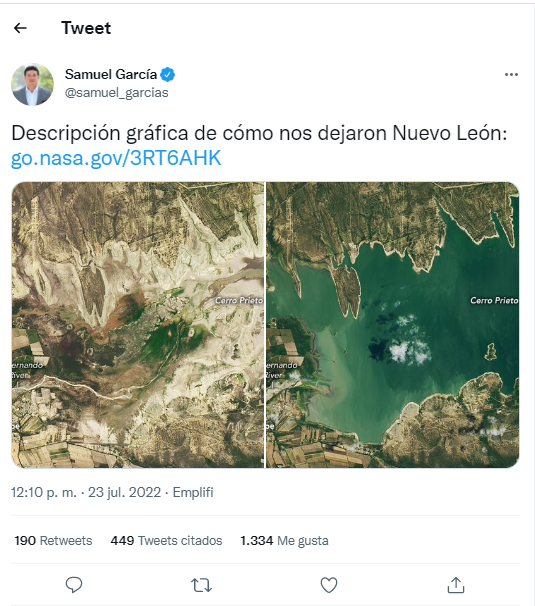View the 190 Retweets list
The image size is (535, 606).
point(53,540)
